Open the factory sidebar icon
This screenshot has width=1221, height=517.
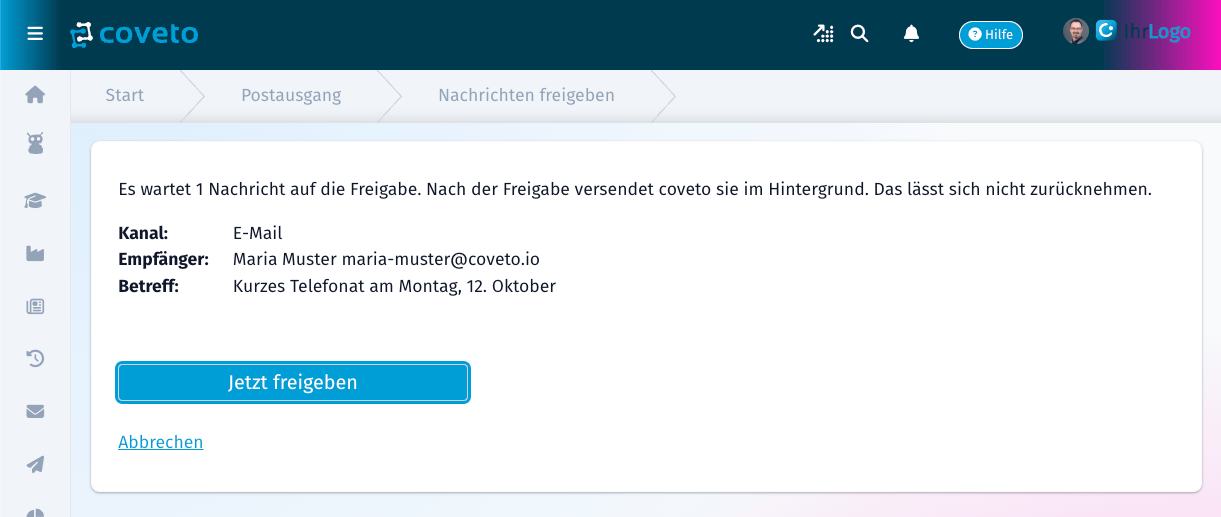[x=35, y=253]
